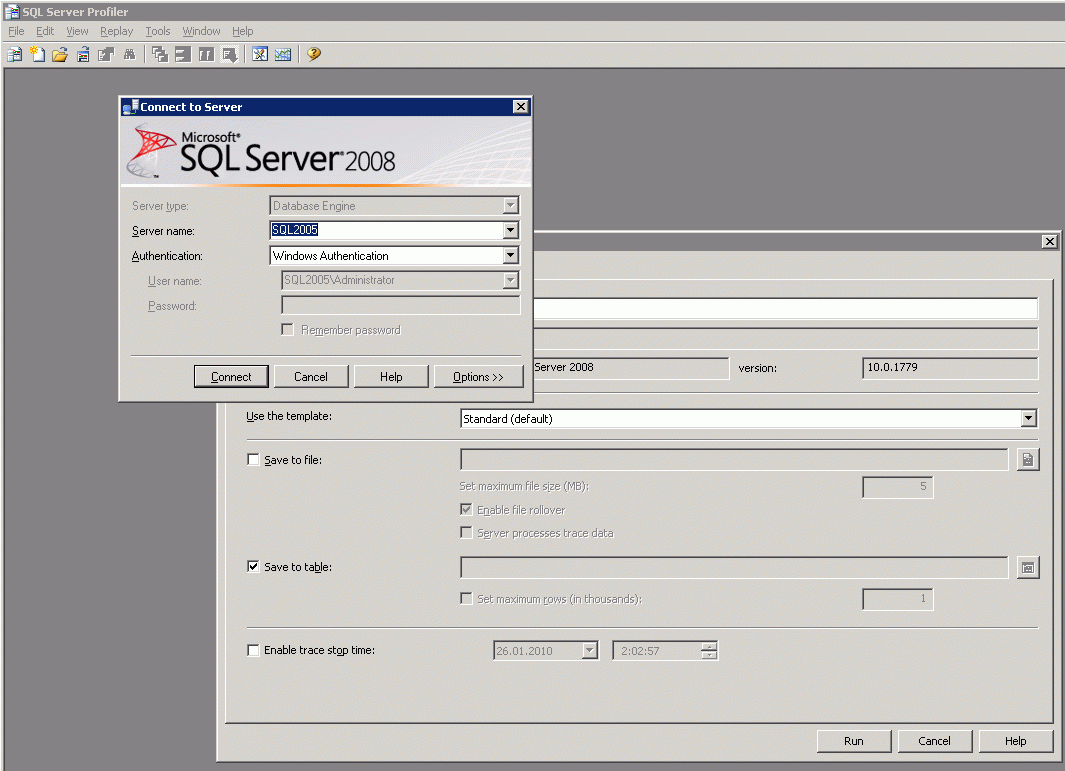Click the Save to table path field
The height and width of the screenshot is (771, 1065).
734,567
